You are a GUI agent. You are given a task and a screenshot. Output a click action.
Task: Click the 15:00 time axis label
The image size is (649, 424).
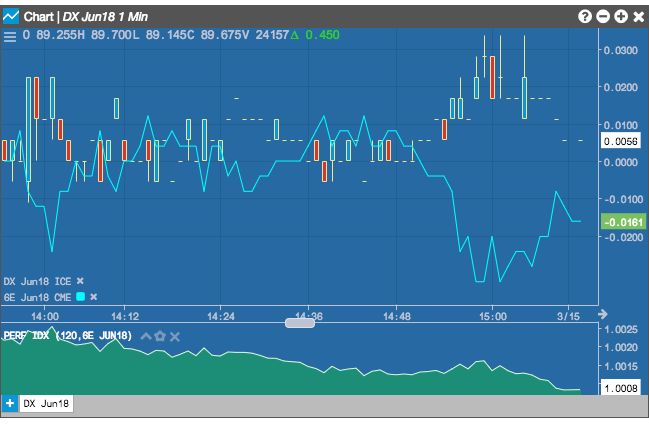[x=493, y=316]
